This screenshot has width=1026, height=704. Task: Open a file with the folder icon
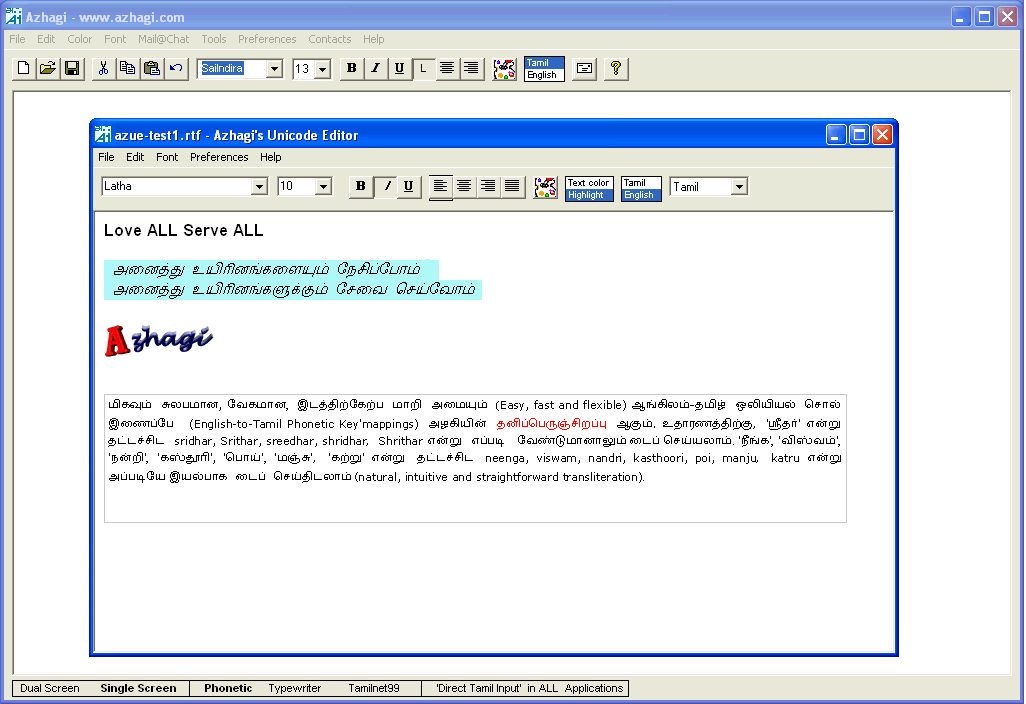click(48, 68)
